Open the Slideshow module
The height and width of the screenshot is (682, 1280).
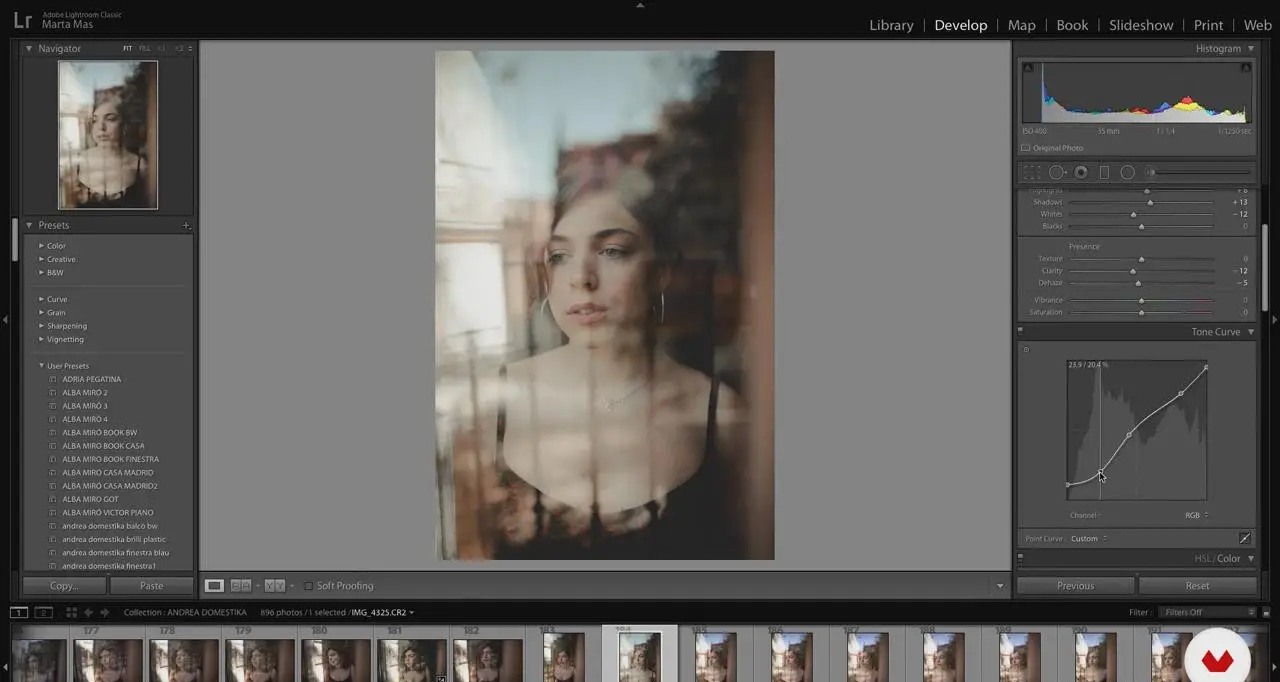[x=1141, y=25]
